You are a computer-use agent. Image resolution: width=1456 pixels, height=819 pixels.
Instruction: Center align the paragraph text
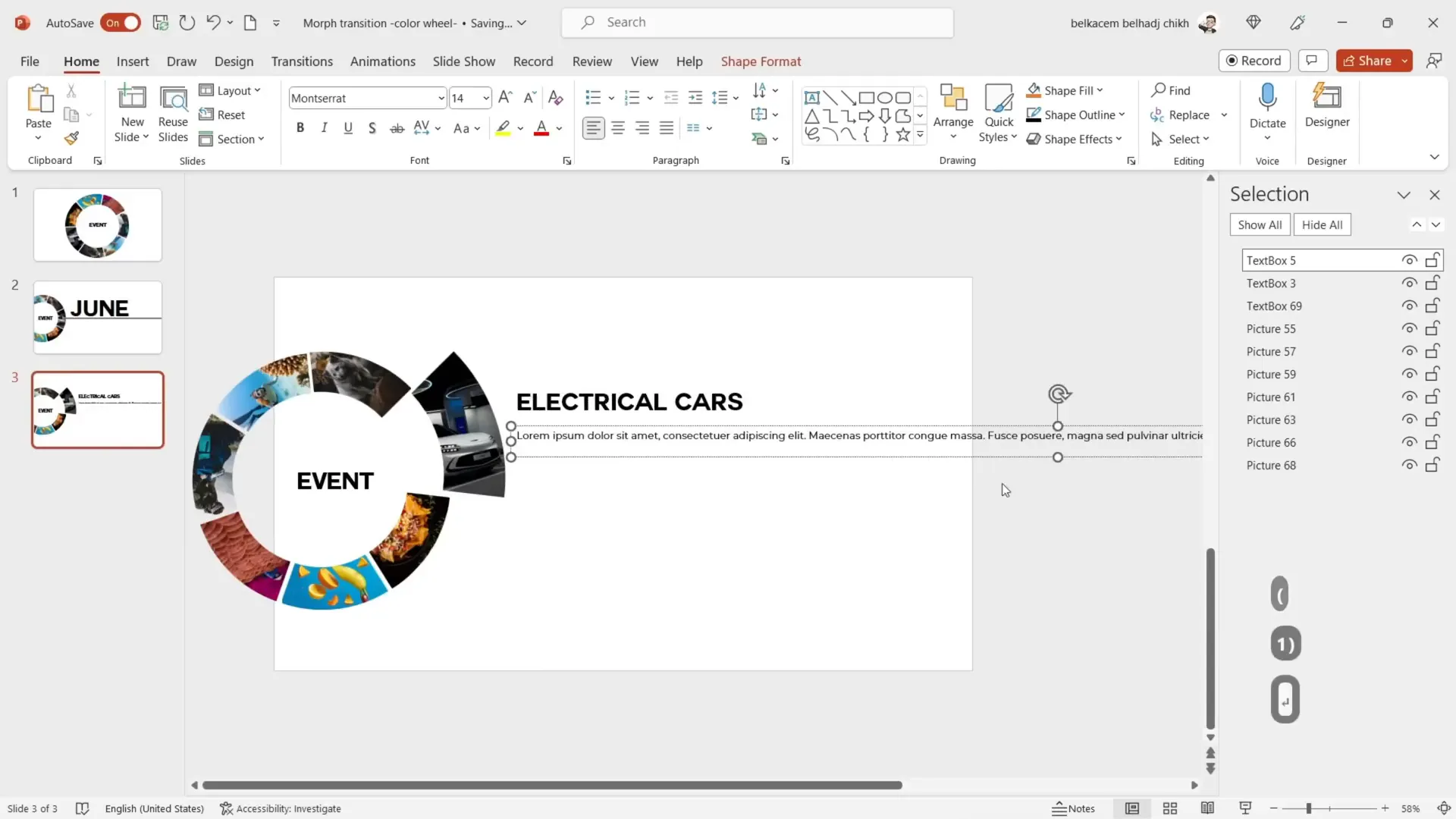coord(618,128)
